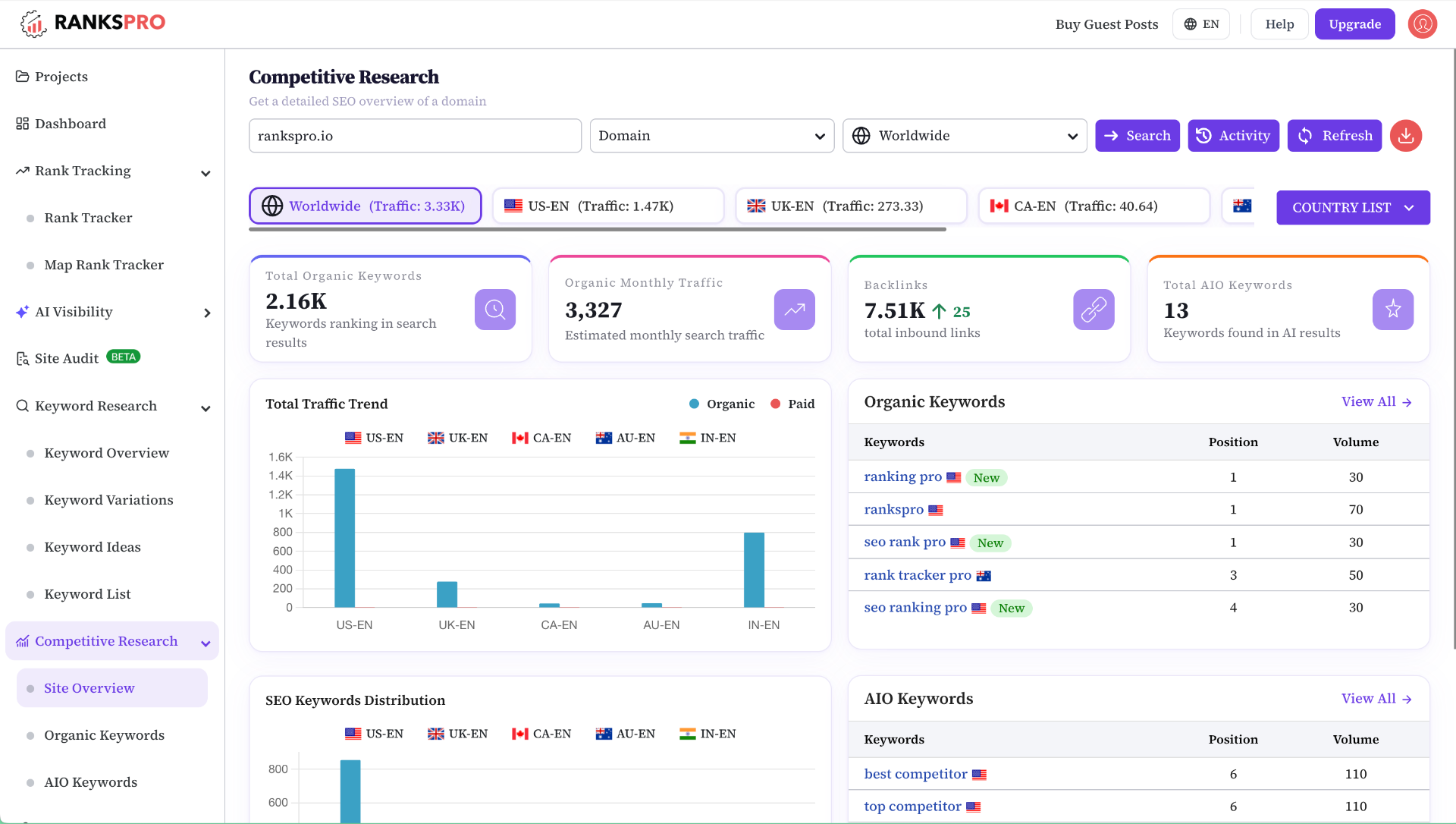Viewport: 1456px width, 824px height.
Task: Click the AI Visibility sparkle icon
Action: click(23, 312)
